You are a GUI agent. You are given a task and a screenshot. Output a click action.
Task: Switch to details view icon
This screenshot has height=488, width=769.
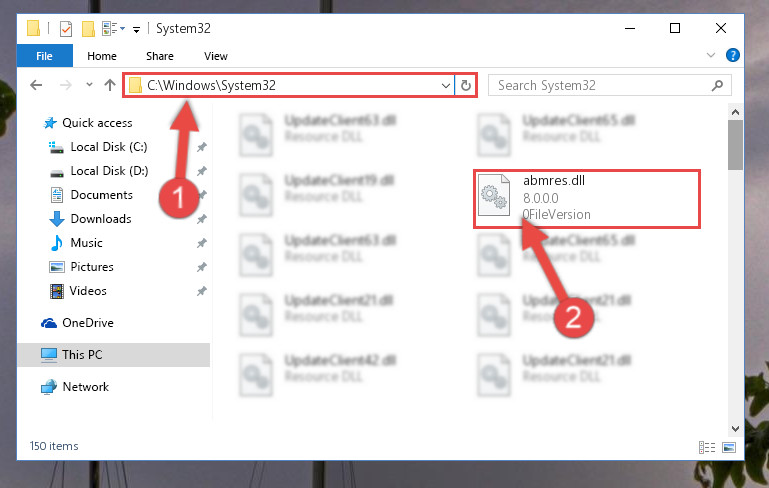click(707, 447)
